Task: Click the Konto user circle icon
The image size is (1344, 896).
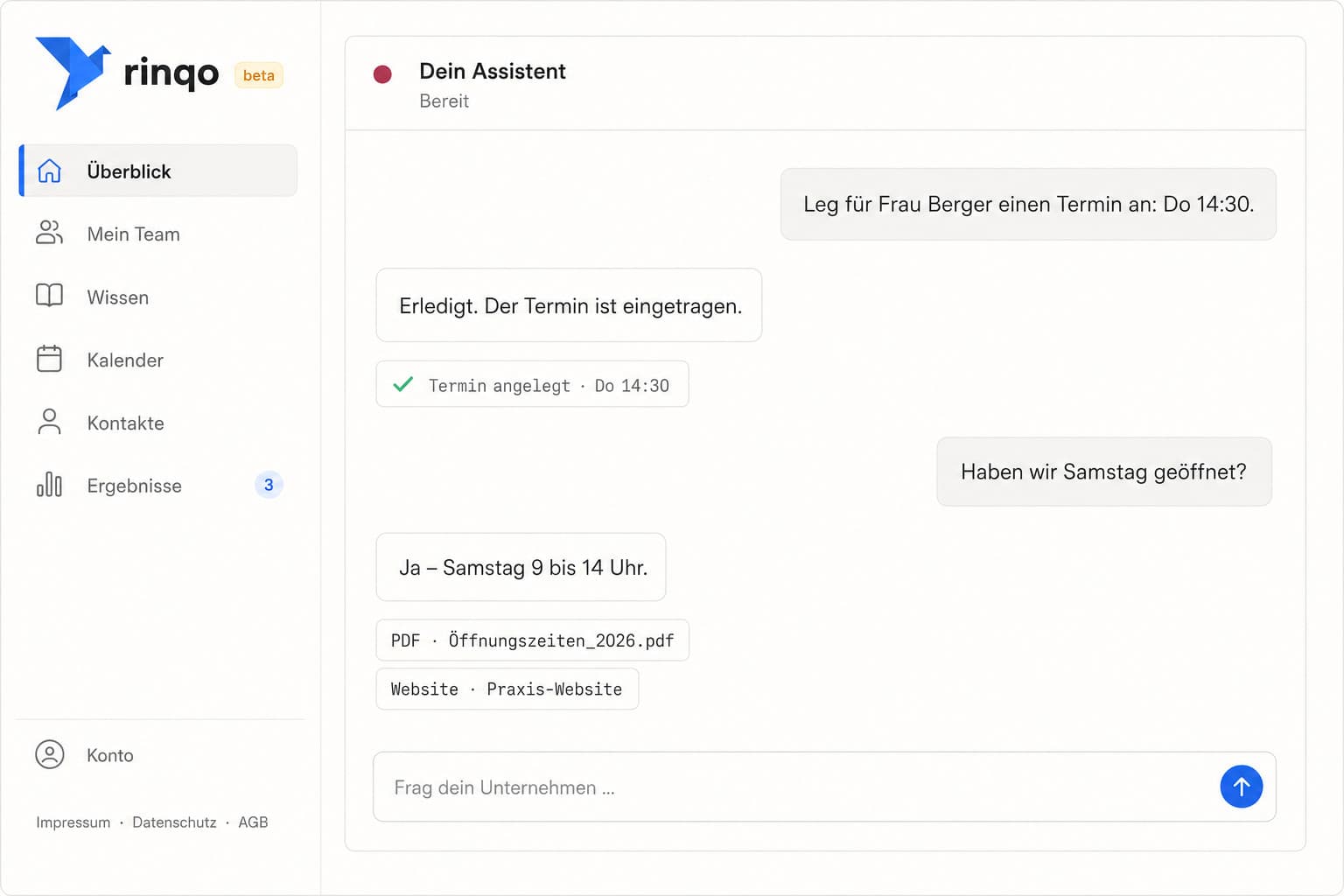Action: (x=50, y=754)
